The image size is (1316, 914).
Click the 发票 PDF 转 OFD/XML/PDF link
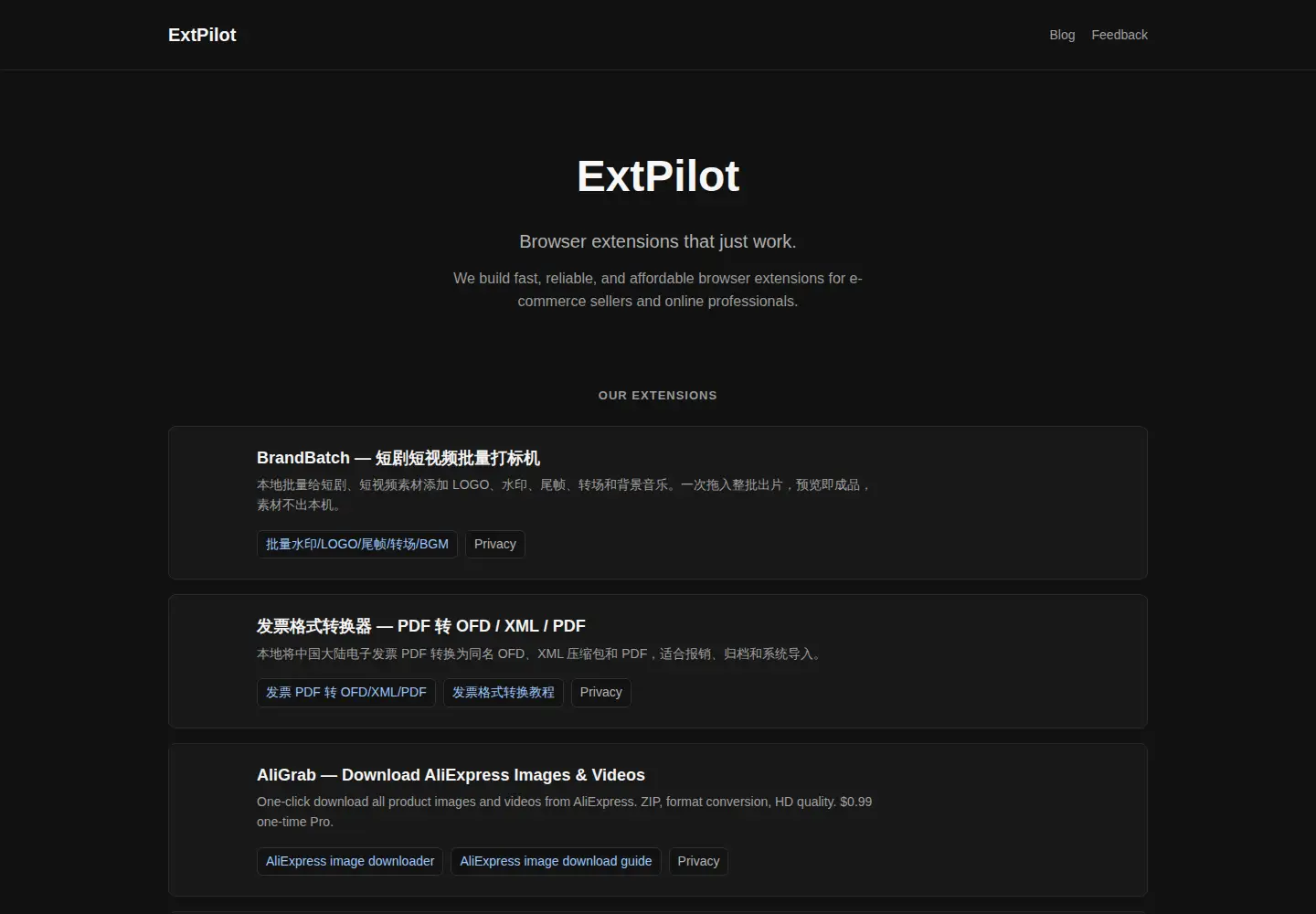click(x=346, y=693)
